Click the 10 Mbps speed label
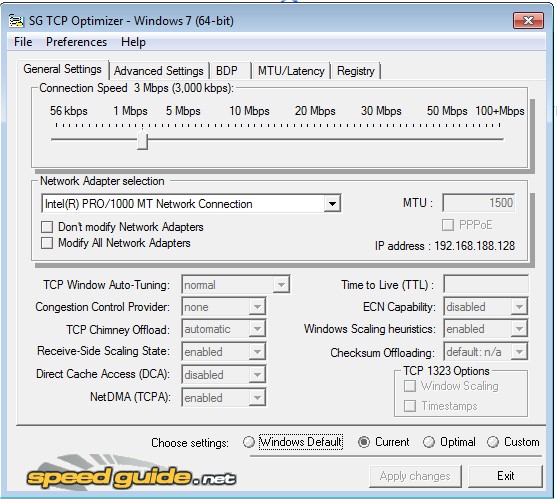 tap(249, 111)
